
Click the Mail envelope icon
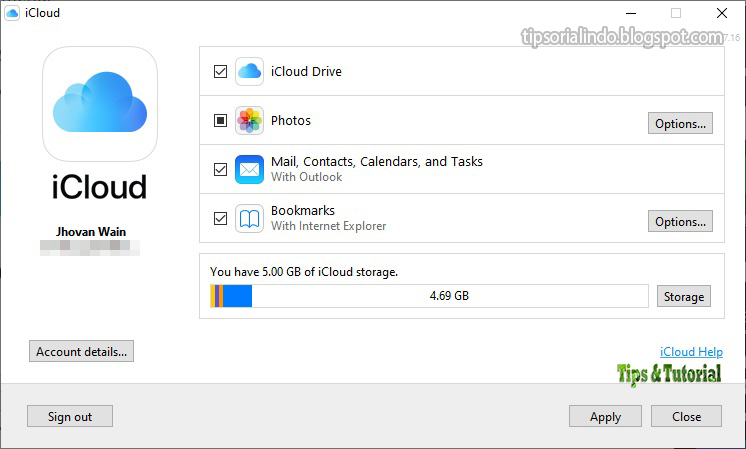click(249, 169)
